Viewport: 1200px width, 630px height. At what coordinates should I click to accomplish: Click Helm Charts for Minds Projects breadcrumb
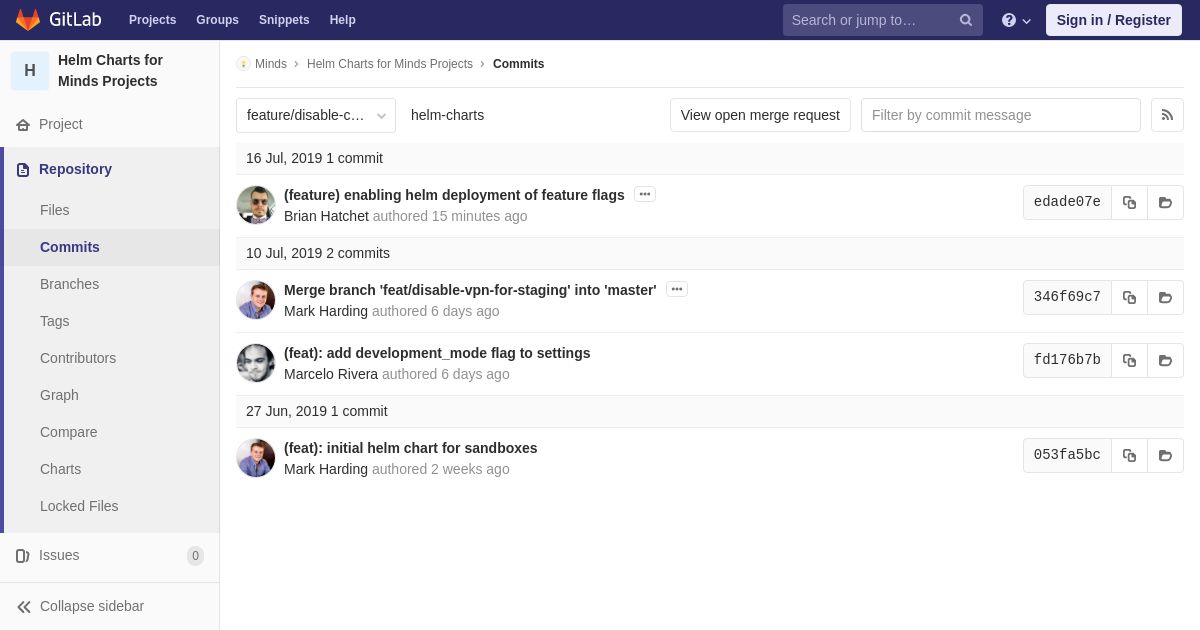[x=390, y=64]
